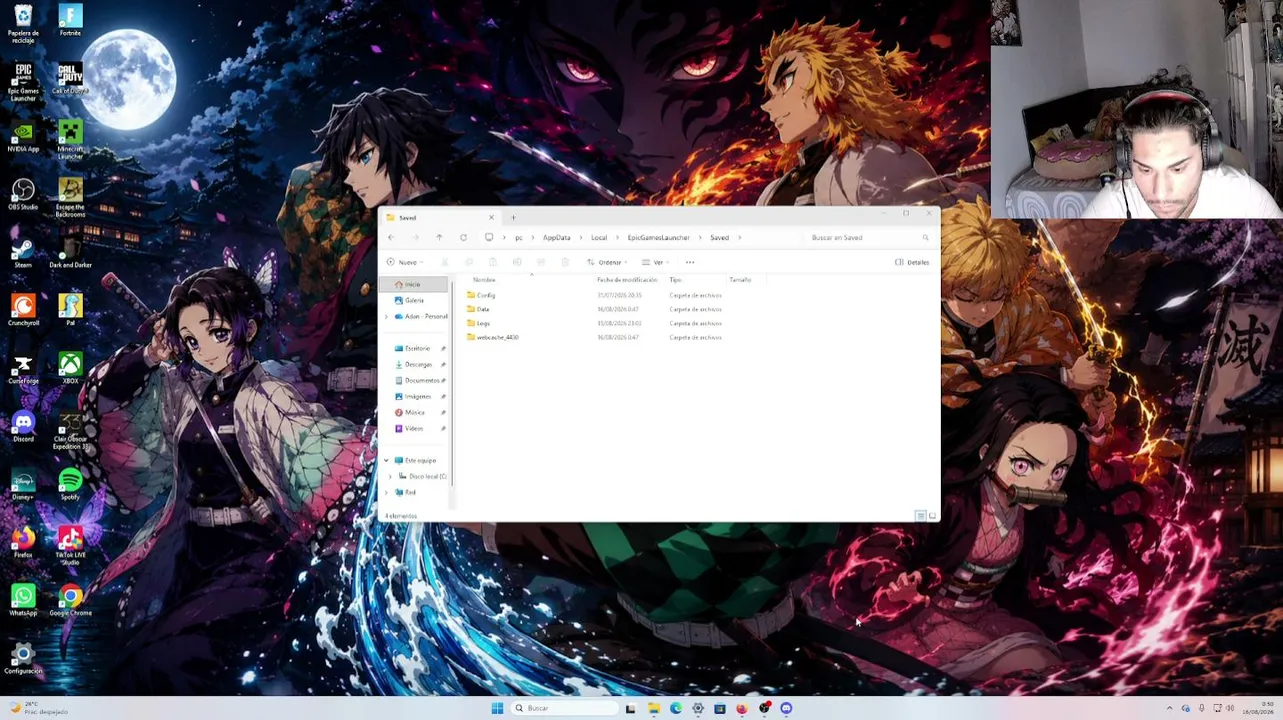The image size is (1283, 720).
Task: Open Descargas quick access folder
Action: (x=417, y=364)
